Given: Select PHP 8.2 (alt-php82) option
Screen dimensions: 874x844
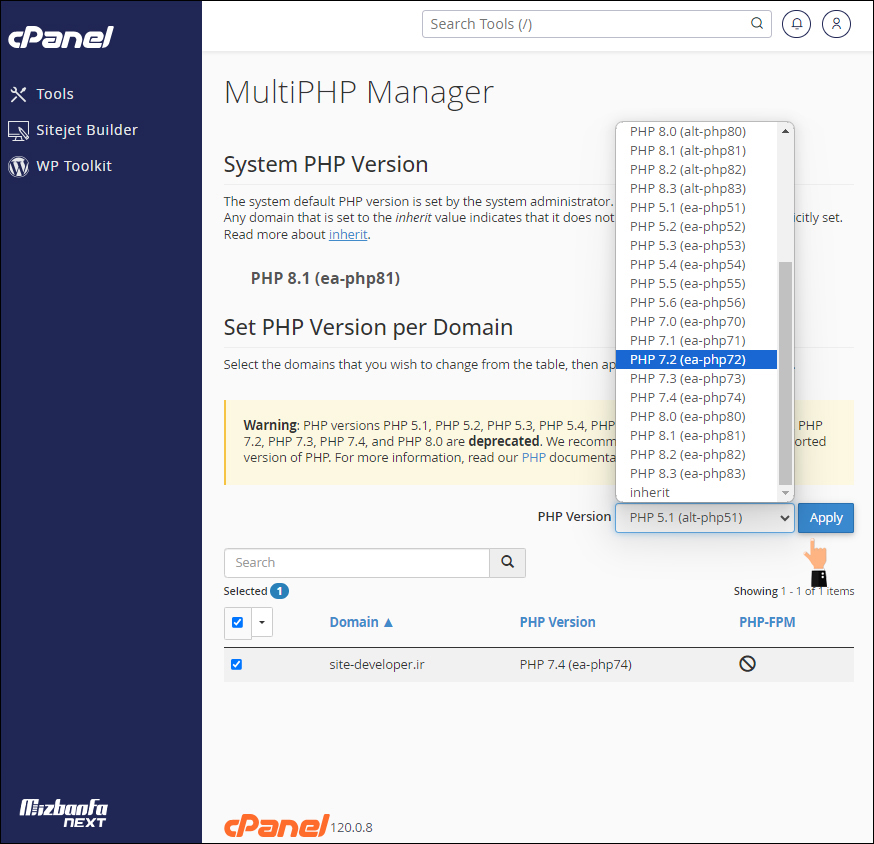Looking at the screenshot, I should 696,169.
